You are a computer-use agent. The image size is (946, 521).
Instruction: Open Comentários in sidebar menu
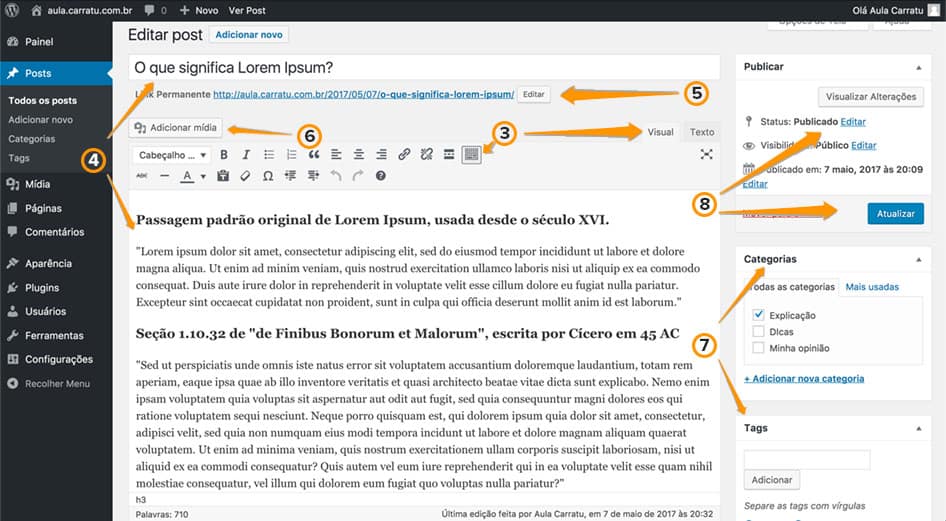point(56,232)
